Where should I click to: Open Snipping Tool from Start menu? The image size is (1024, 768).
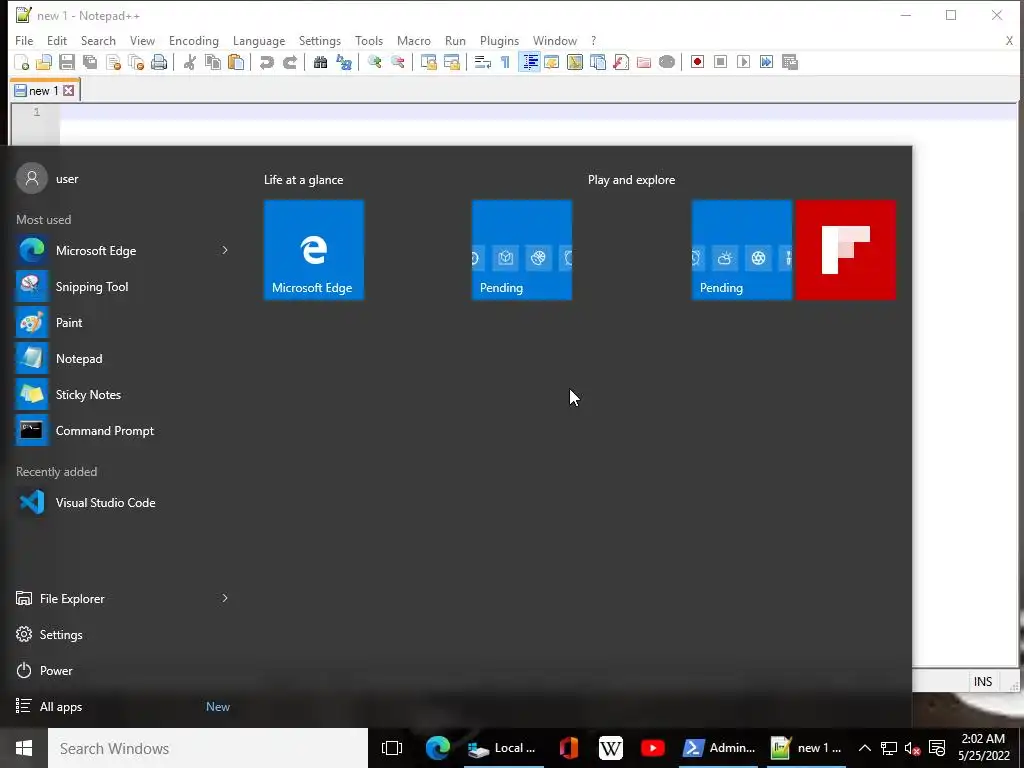click(x=92, y=287)
